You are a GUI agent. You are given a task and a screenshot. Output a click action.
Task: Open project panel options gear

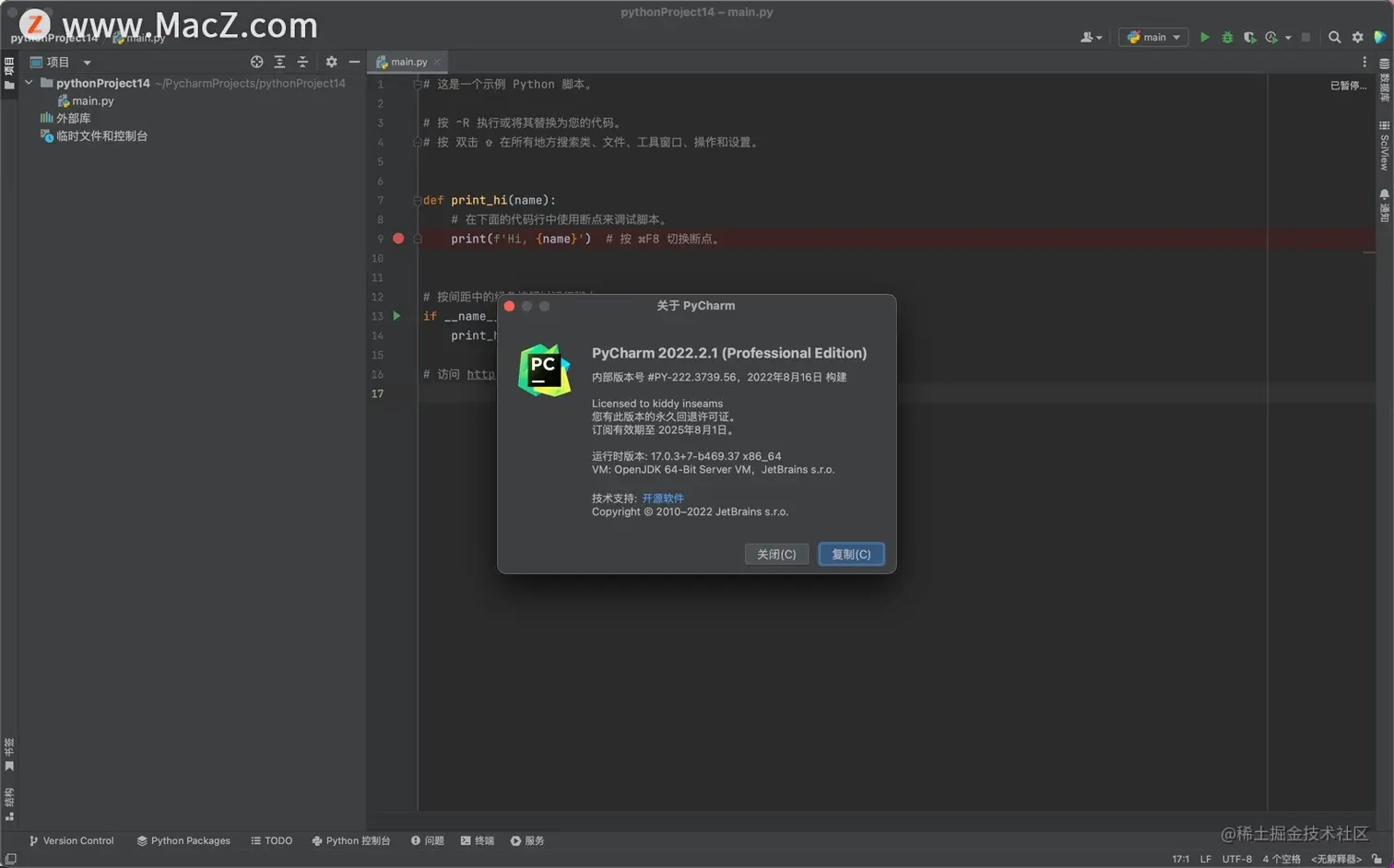click(x=331, y=62)
